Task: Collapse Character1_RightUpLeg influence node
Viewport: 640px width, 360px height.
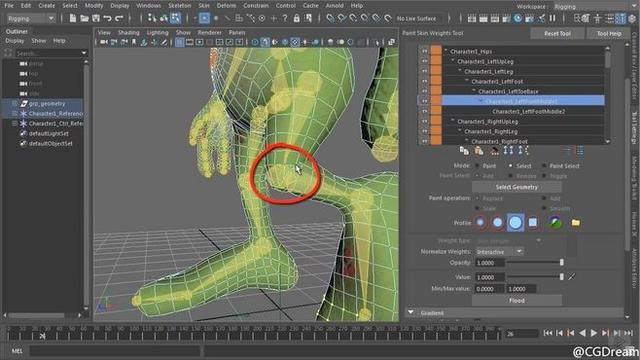Action: 453,121
